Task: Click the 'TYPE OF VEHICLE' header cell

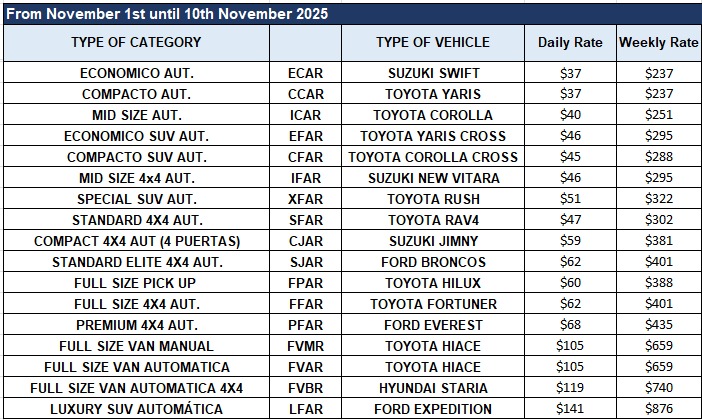Action: coord(433,43)
